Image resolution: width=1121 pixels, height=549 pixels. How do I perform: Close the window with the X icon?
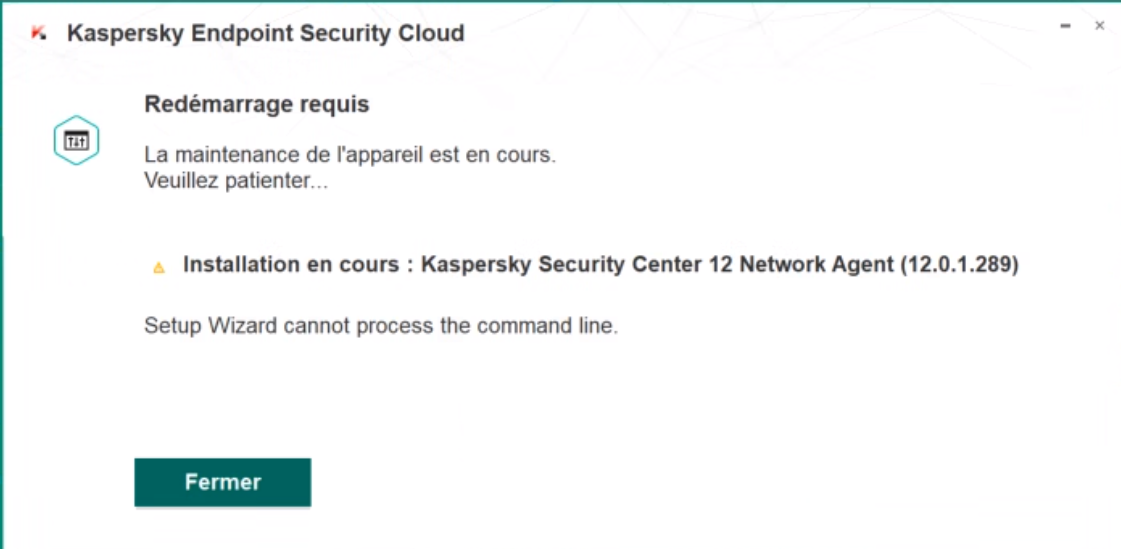(1099, 26)
